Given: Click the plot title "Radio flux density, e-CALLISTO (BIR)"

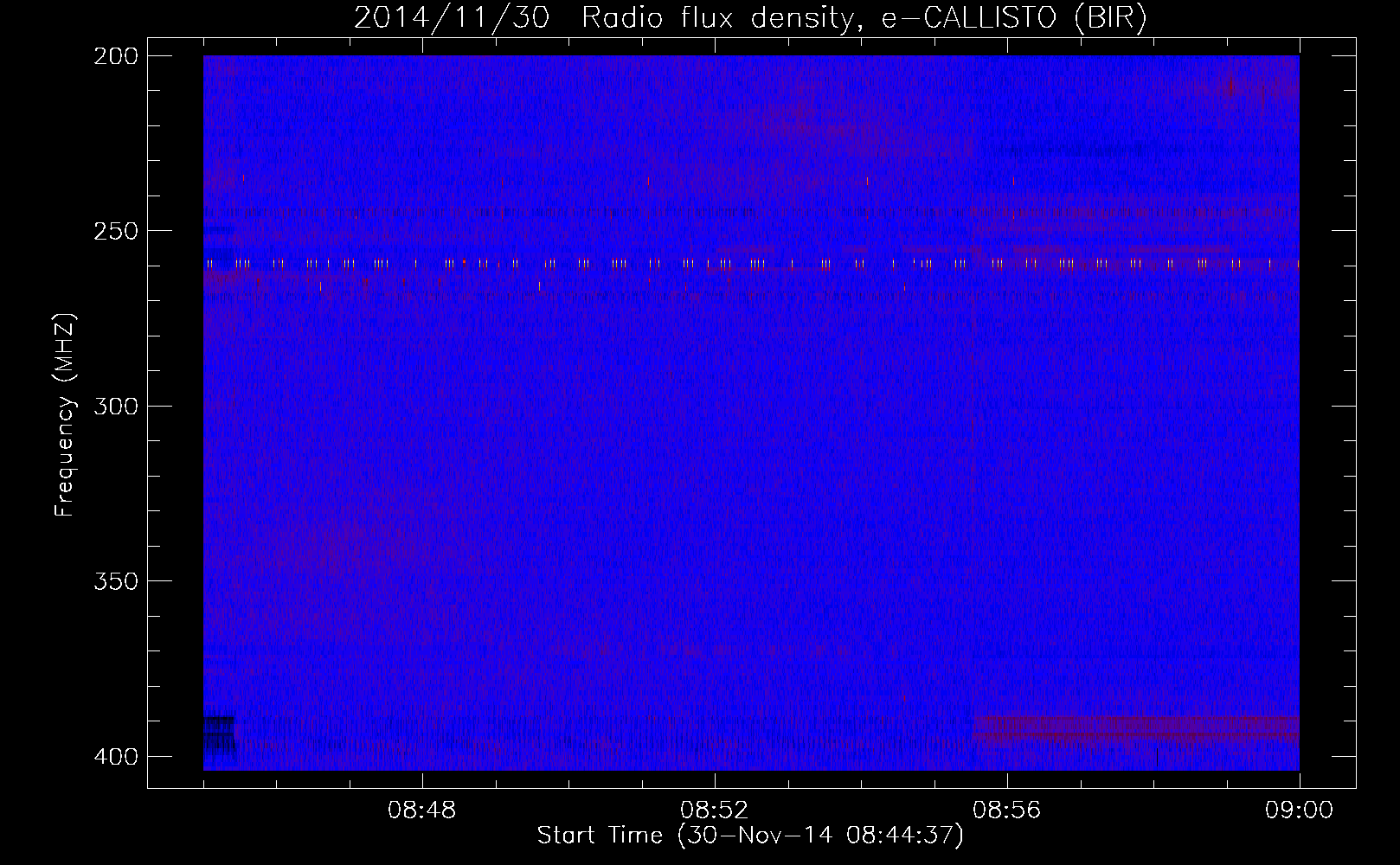Looking at the screenshot, I should [x=864, y=18].
